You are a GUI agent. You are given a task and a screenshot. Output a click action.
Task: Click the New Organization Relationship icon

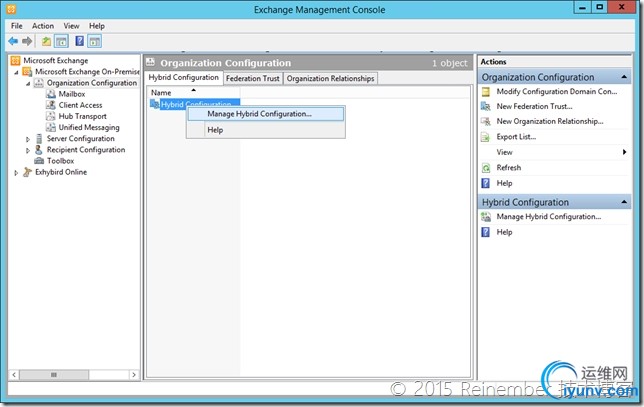(x=486, y=122)
